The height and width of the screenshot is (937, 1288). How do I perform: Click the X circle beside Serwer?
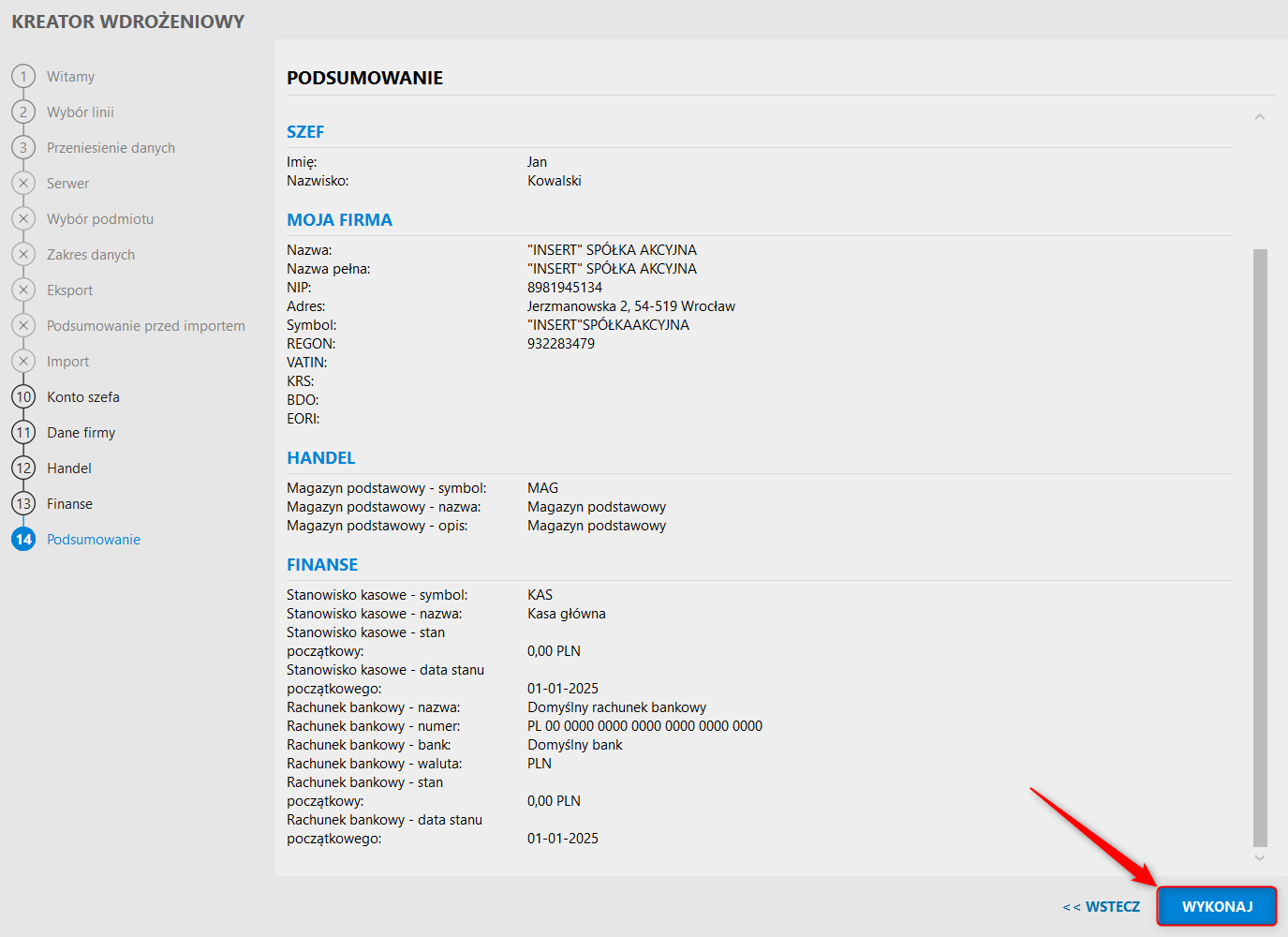(x=23, y=183)
